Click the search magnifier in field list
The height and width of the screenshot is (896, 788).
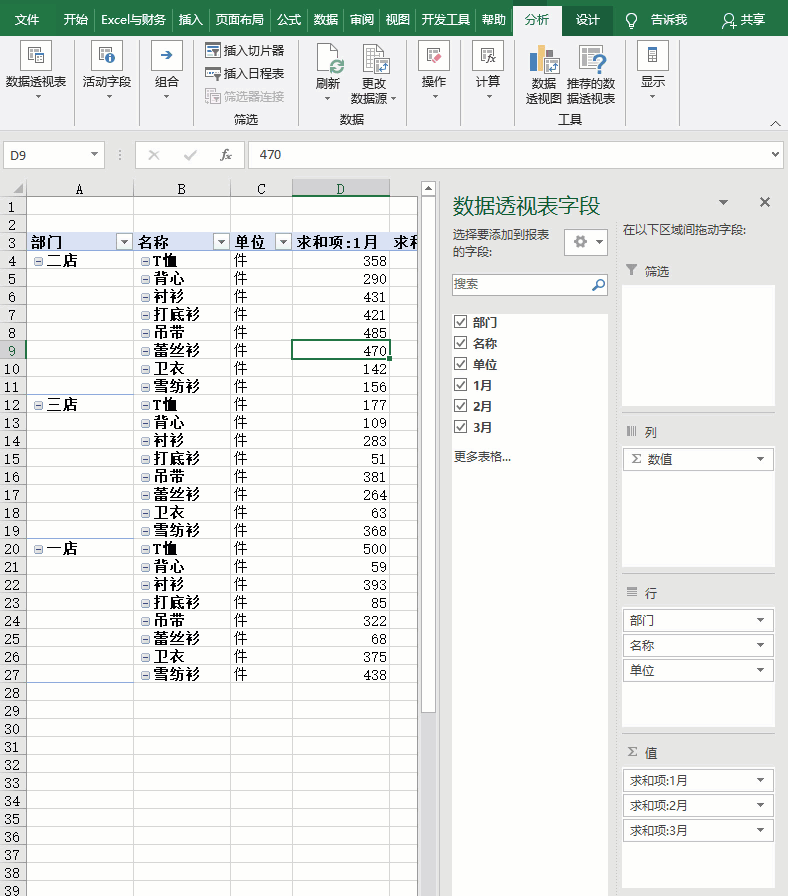pos(598,284)
